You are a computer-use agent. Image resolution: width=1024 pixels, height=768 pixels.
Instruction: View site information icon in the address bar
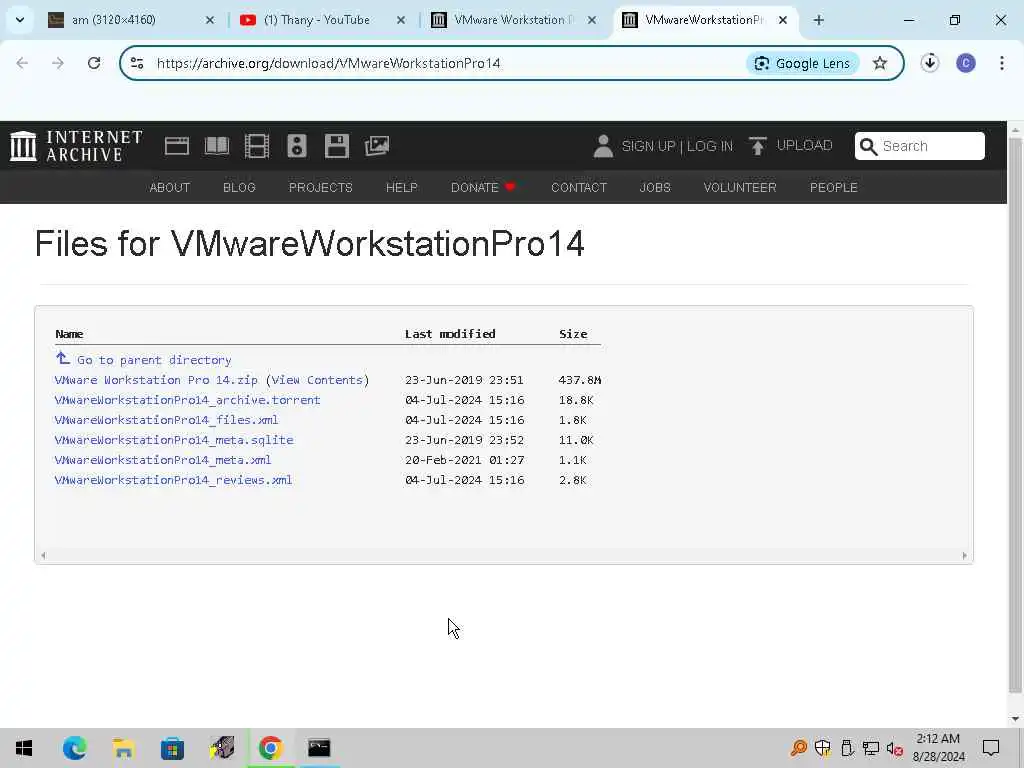coord(137,63)
